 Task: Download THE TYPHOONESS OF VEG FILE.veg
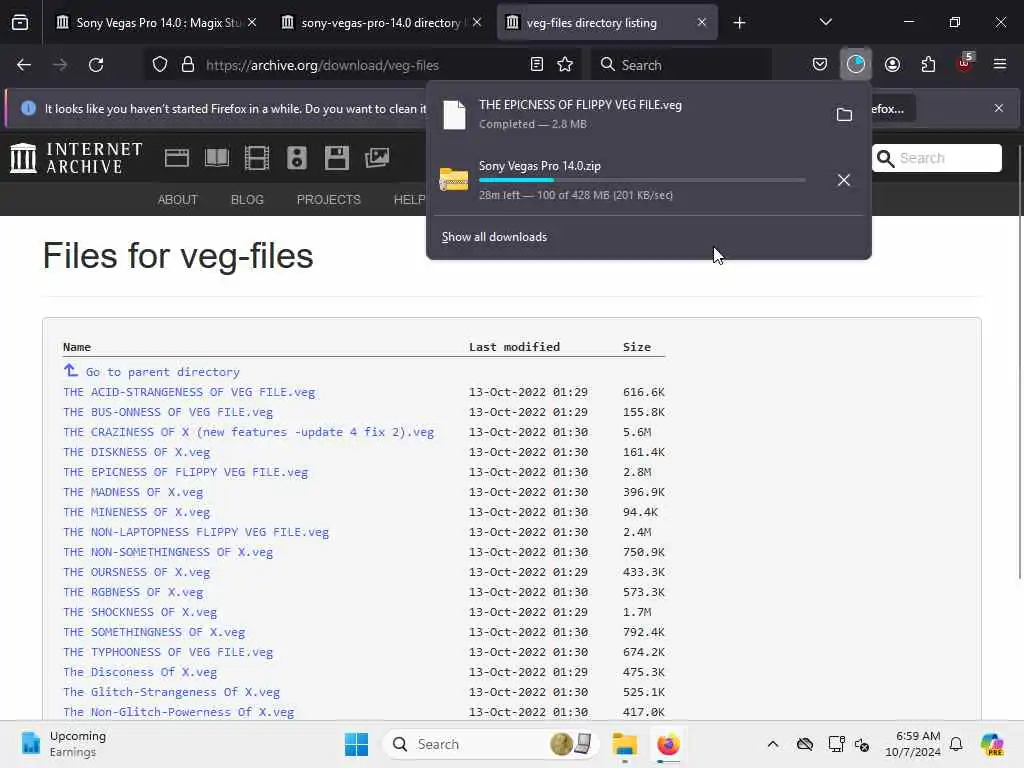(x=168, y=652)
